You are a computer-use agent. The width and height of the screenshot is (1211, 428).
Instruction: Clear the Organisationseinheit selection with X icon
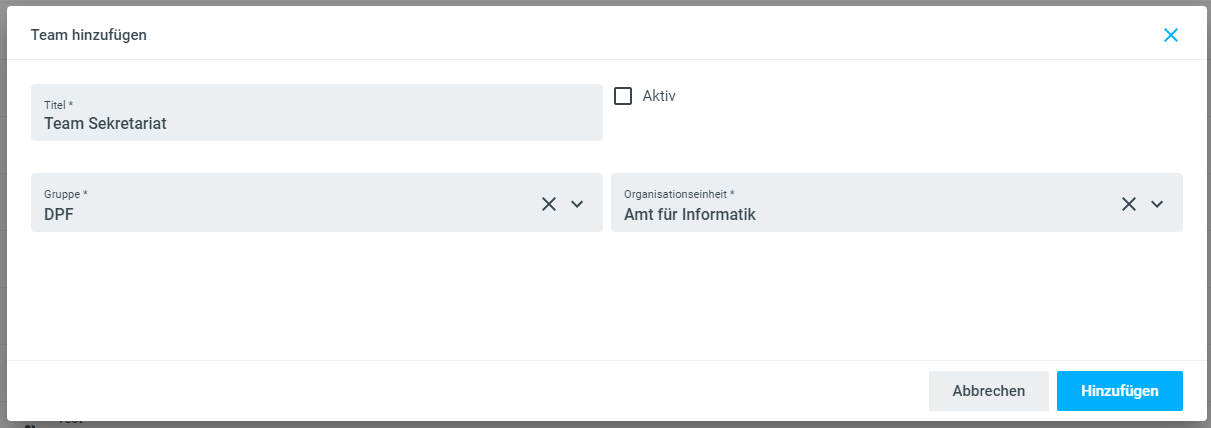pos(1128,204)
